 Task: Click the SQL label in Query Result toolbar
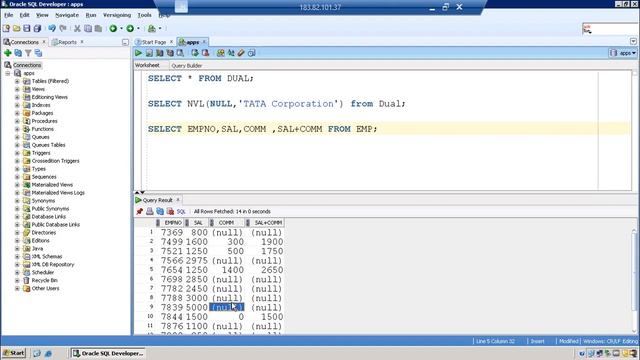coord(181,211)
